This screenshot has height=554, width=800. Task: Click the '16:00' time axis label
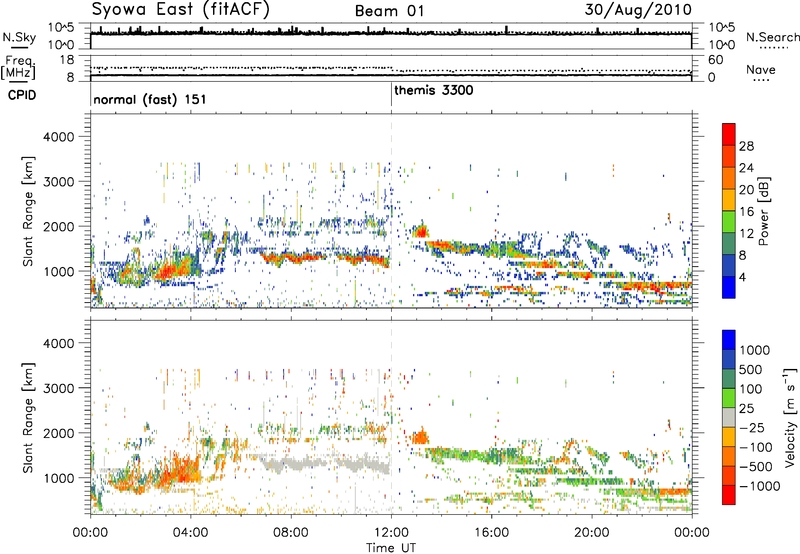click(491, 533)
